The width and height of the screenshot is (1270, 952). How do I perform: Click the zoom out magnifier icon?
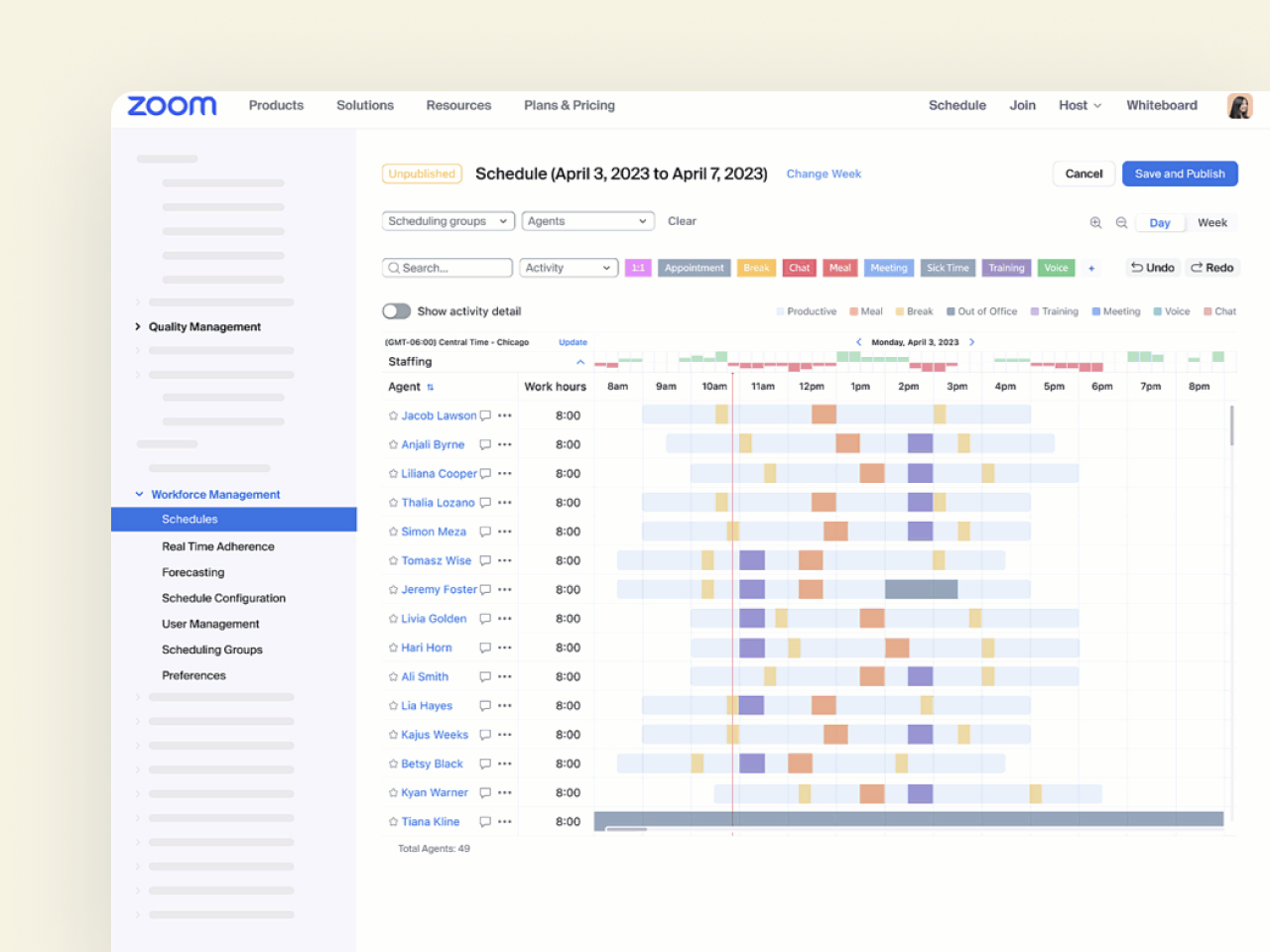coord(1121,223)
